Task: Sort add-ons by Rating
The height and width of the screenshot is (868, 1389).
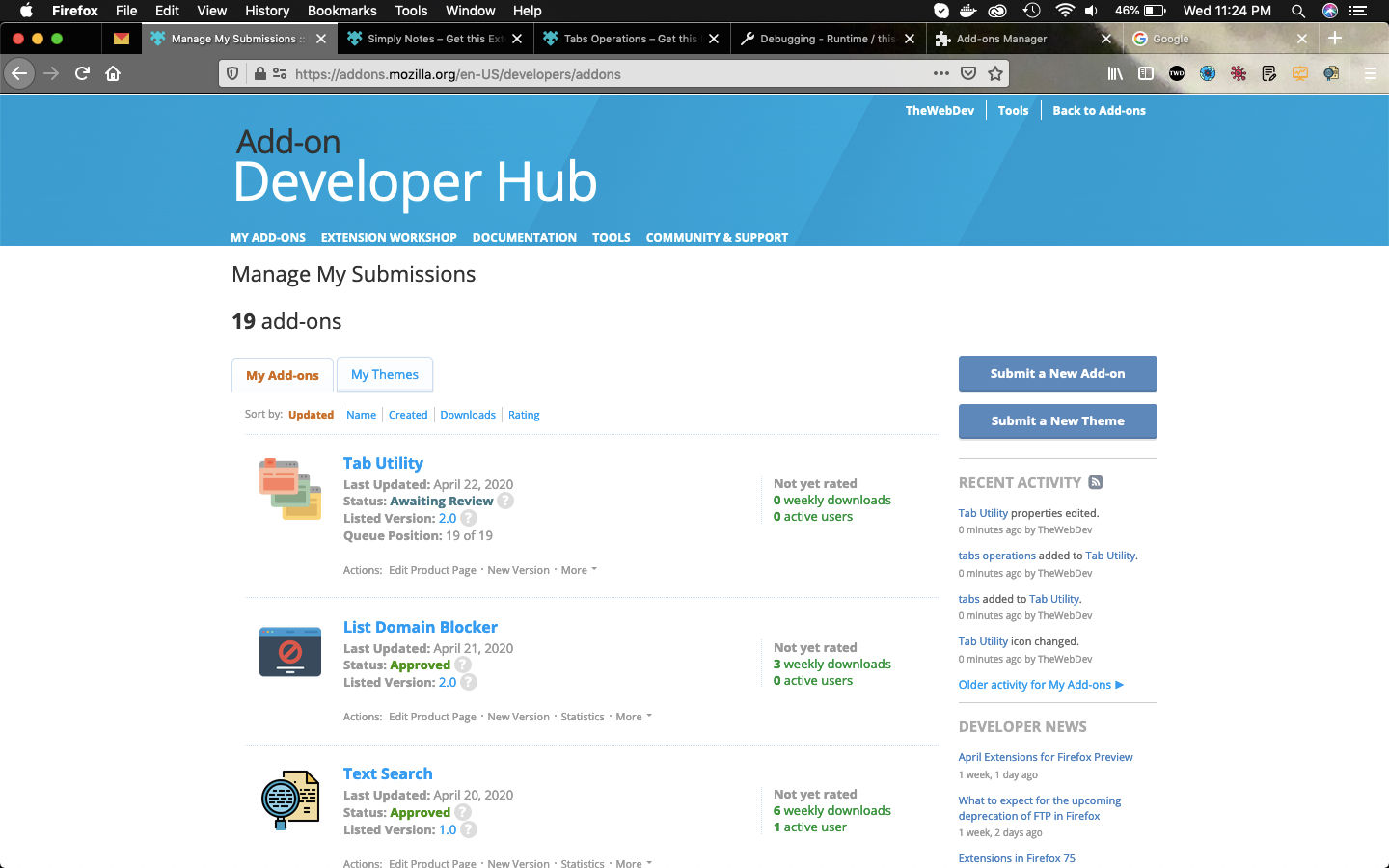Action: [524, 415]
